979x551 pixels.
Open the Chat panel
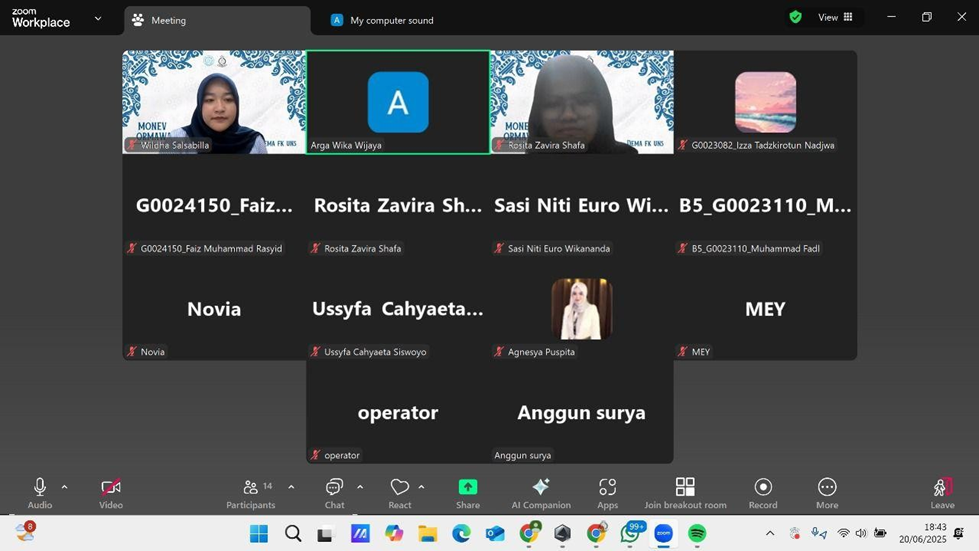click(334, 491)
